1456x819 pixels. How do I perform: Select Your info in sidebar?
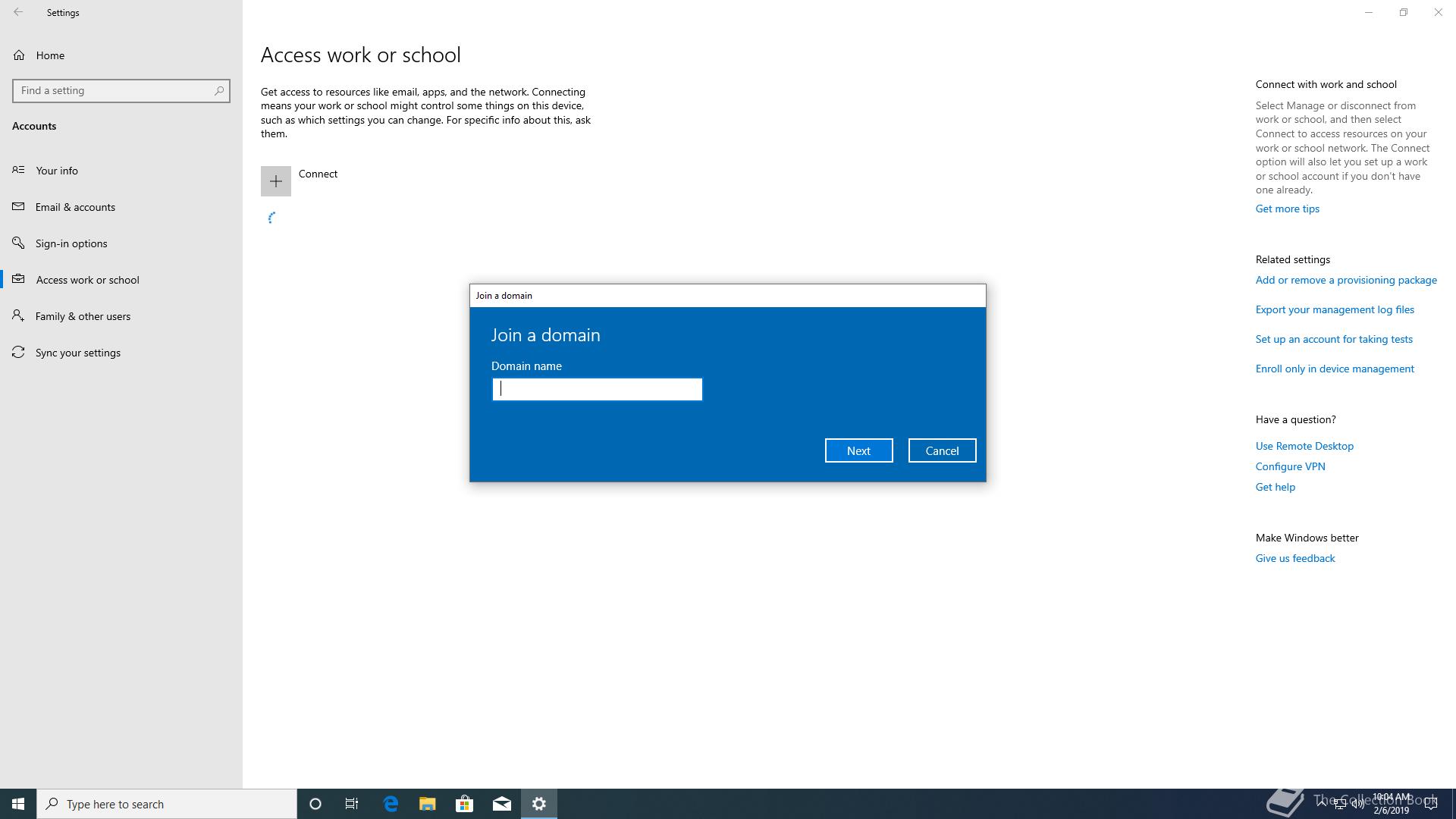(57, 171)
